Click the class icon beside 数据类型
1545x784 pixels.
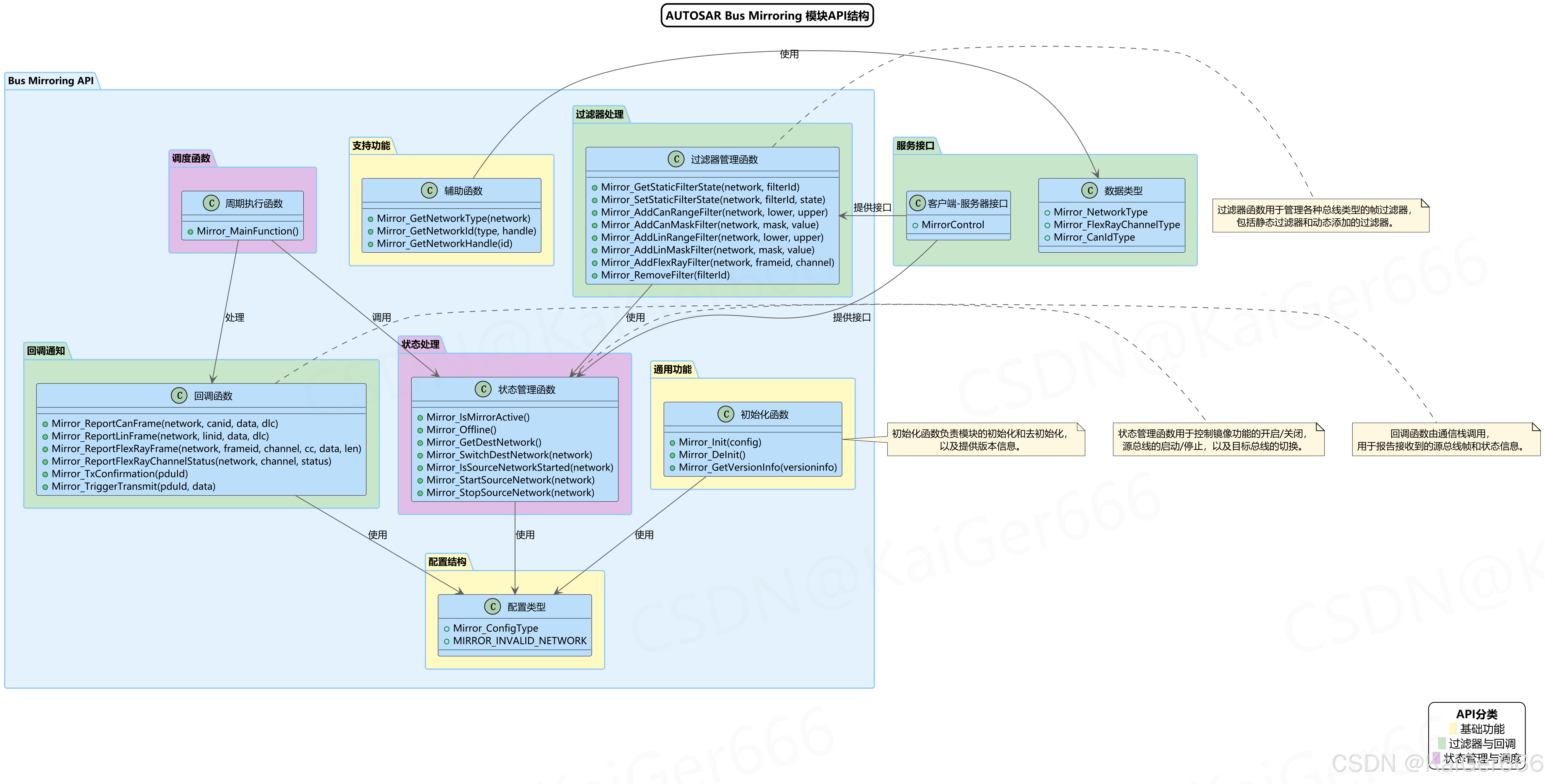click(x=1090, y=191)
